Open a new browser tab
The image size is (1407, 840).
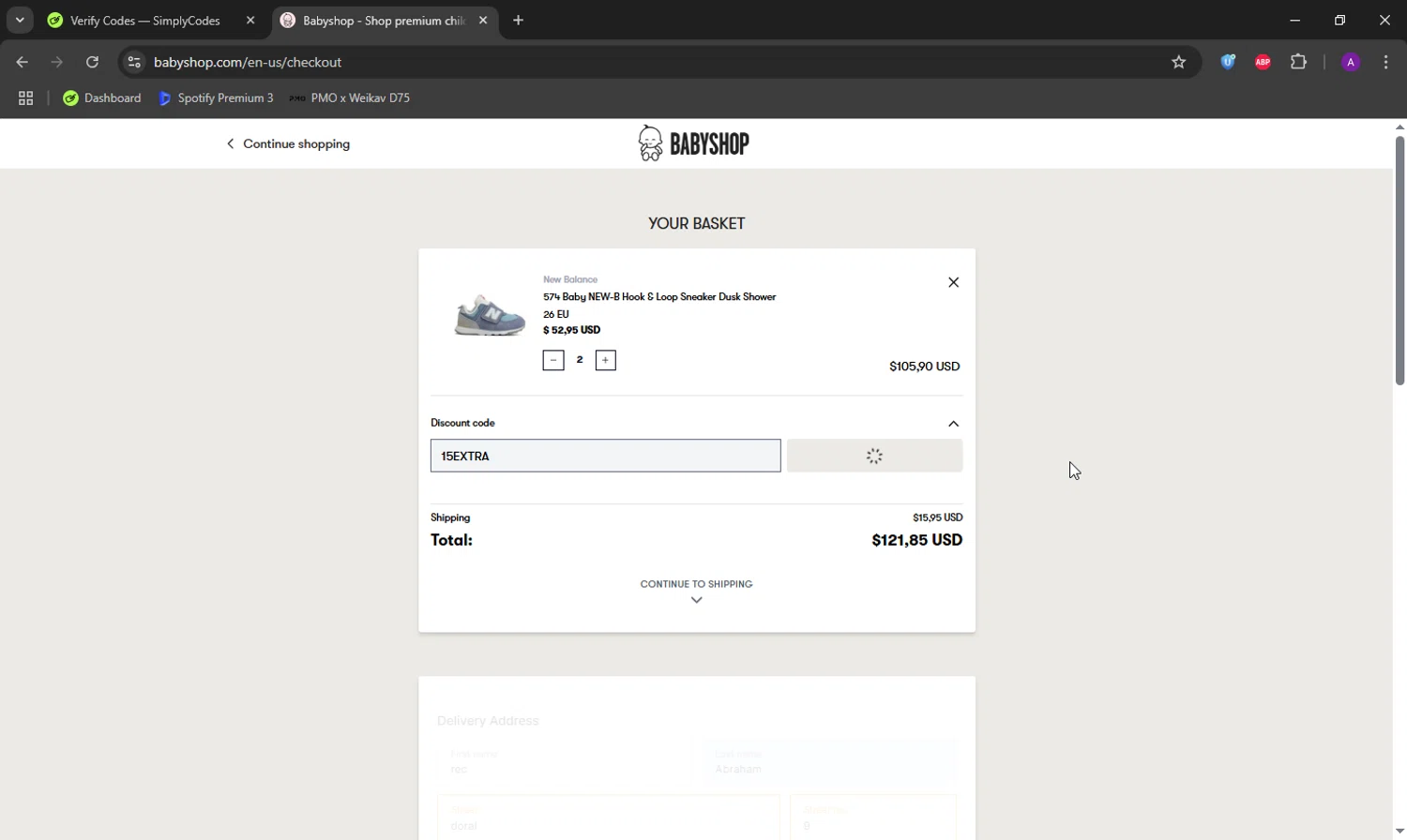tap(519, 20)
